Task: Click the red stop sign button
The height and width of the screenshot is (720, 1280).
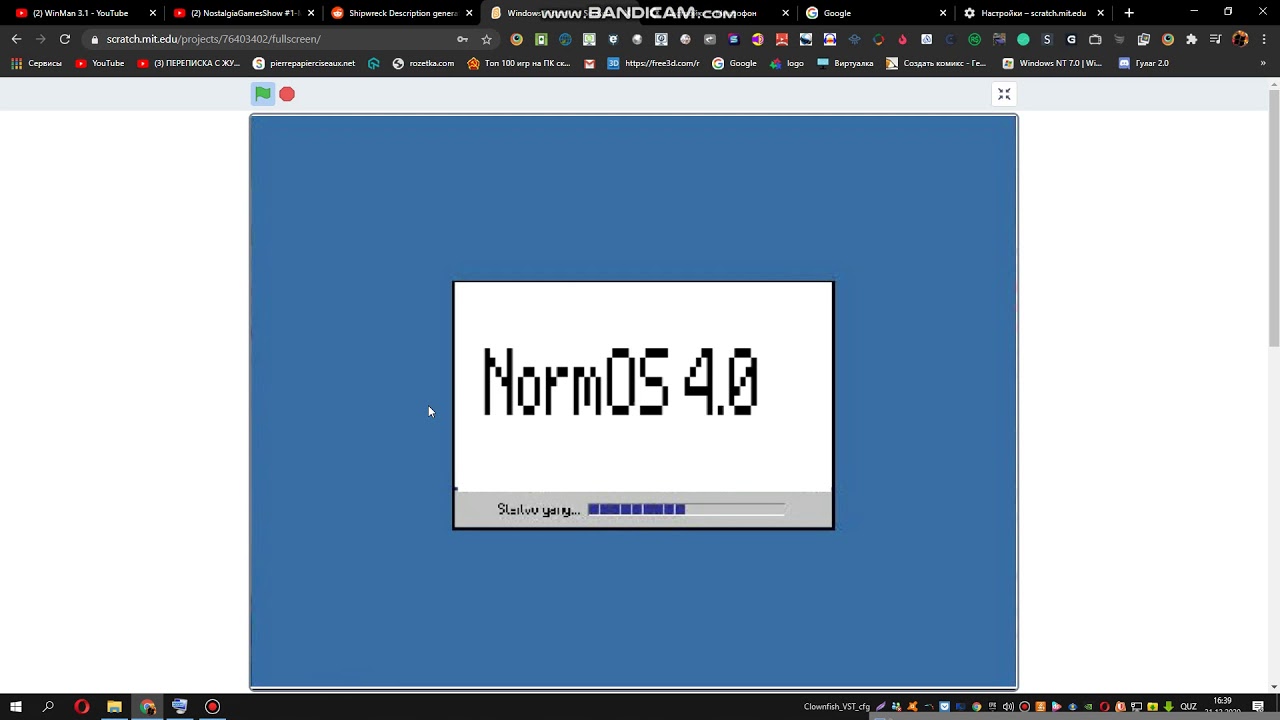Action: [x=287, y=94]
